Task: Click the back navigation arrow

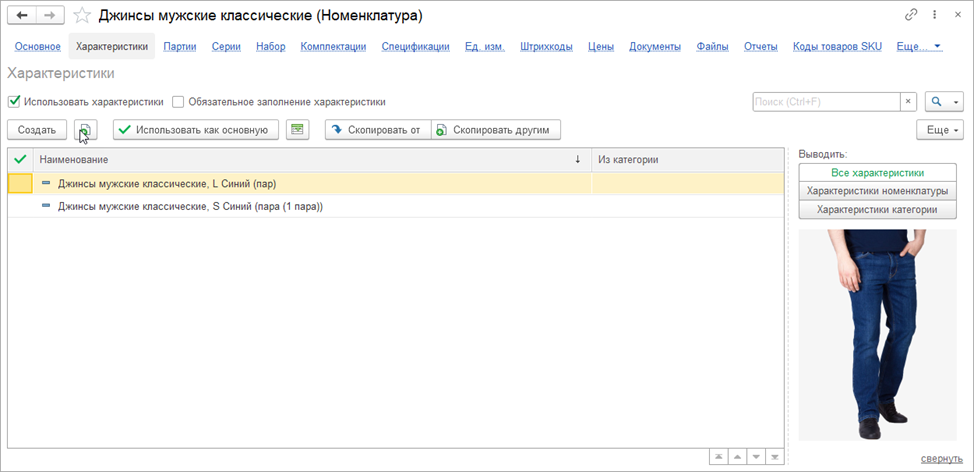Action: tap(22, 16)
